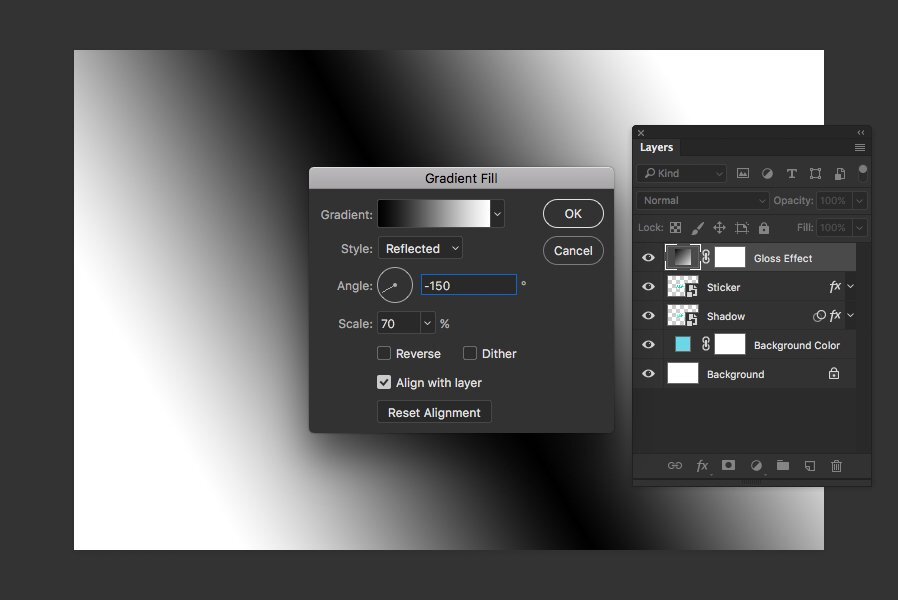This screenshot has width=898, height=600.
Task: Lock image pixels brush icon
Action: (698, 228)
